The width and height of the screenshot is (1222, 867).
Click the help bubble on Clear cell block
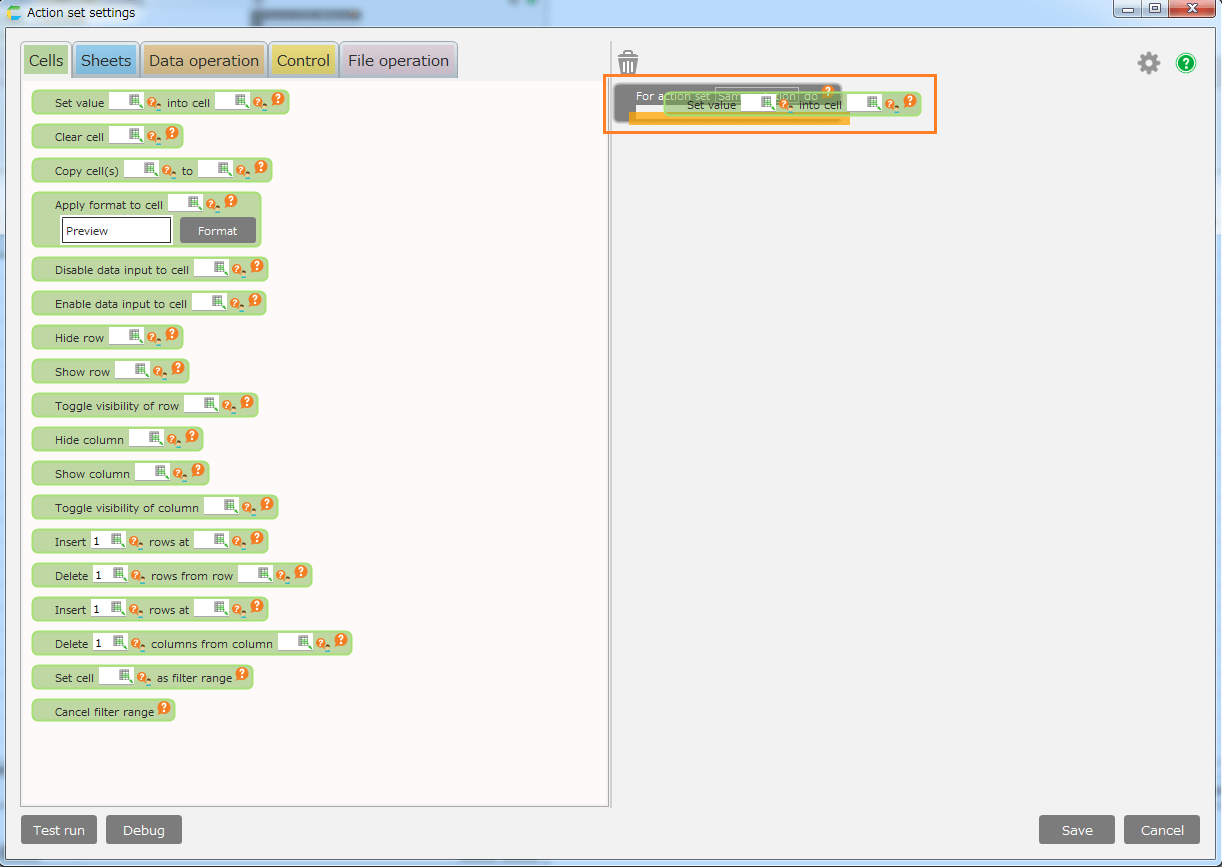coord(172,132)
